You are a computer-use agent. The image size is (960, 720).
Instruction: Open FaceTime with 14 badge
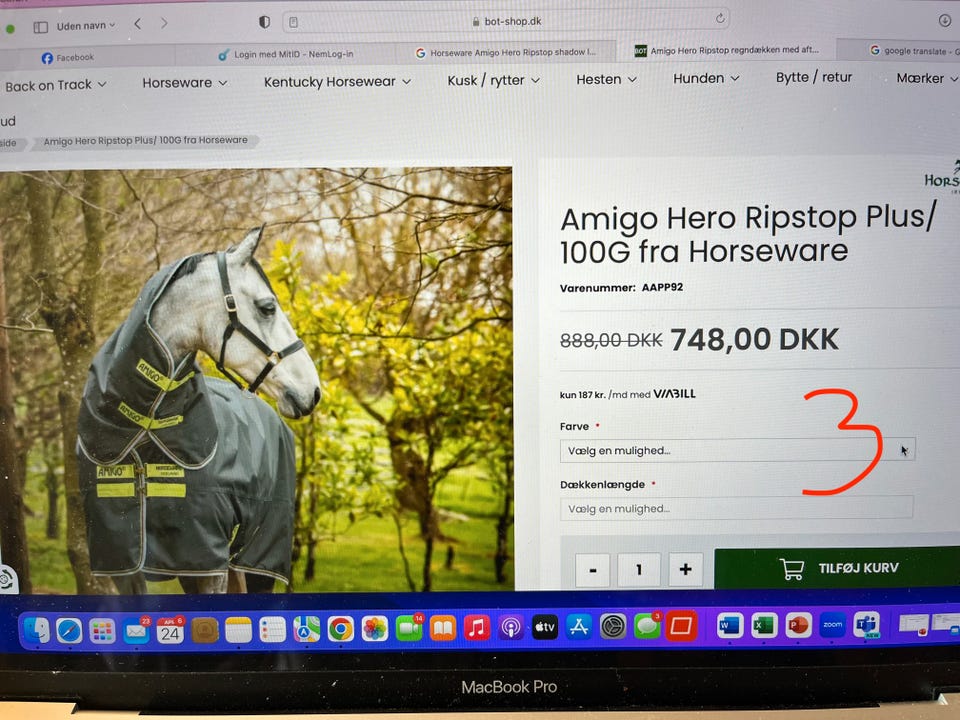click(x=409, y=628)
